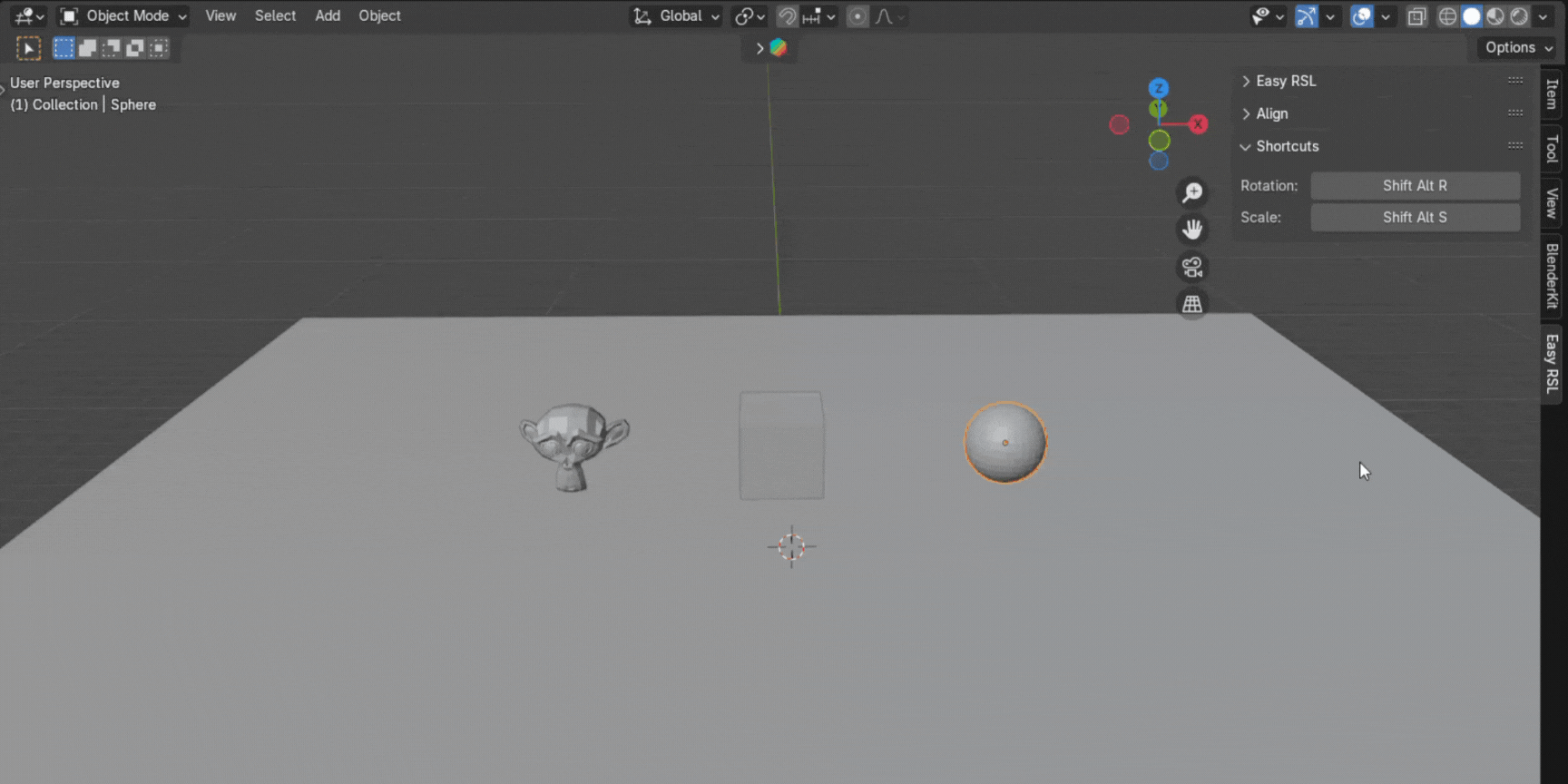Viewport: 1568px width, 784px height.
Task: Select rendered viewport shading mode
Action: coord(1519,16)
